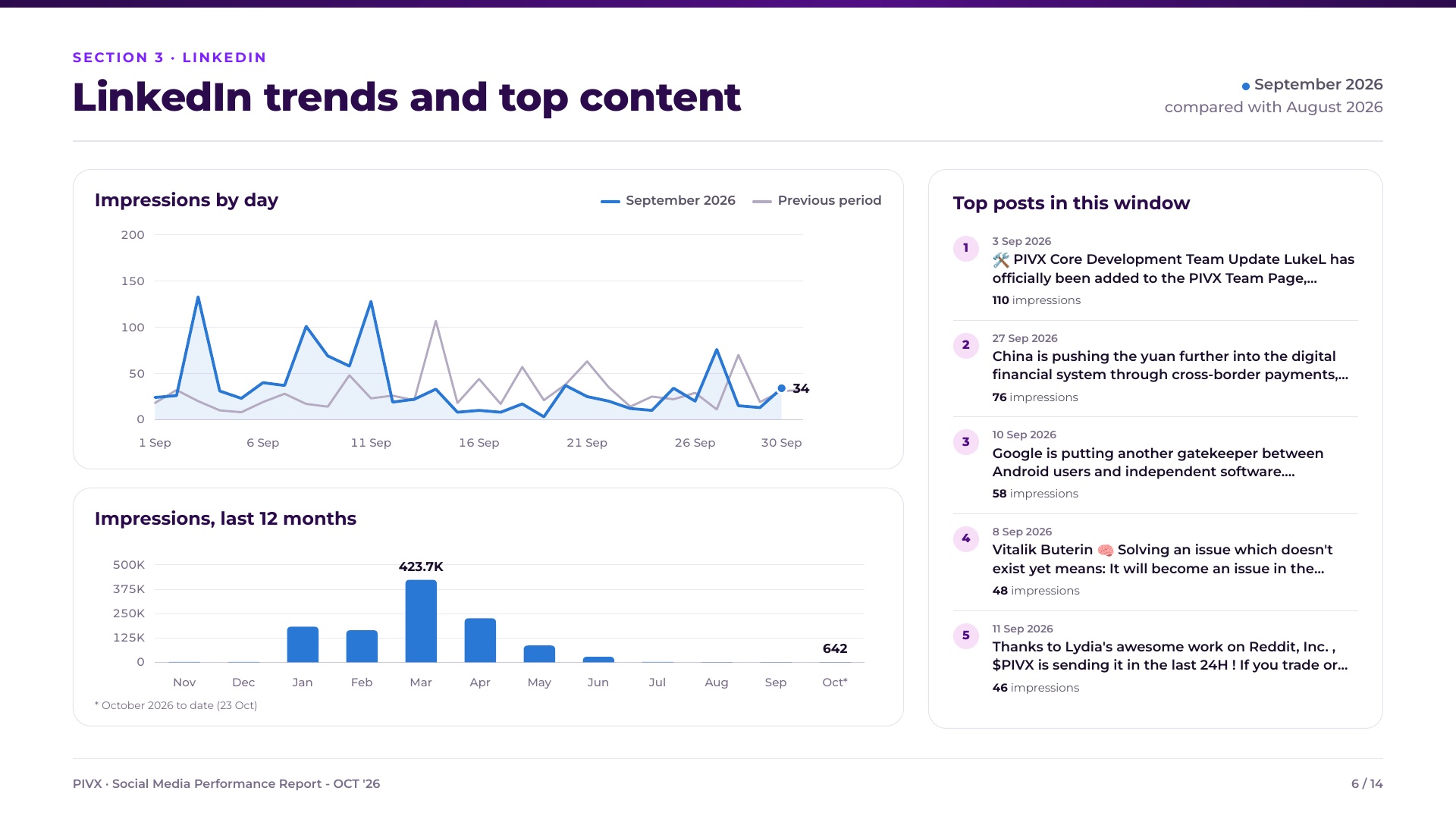Open the Vitalik Buterin issue post
This screenshot has height=819, width=1456.
(1163, 560)
